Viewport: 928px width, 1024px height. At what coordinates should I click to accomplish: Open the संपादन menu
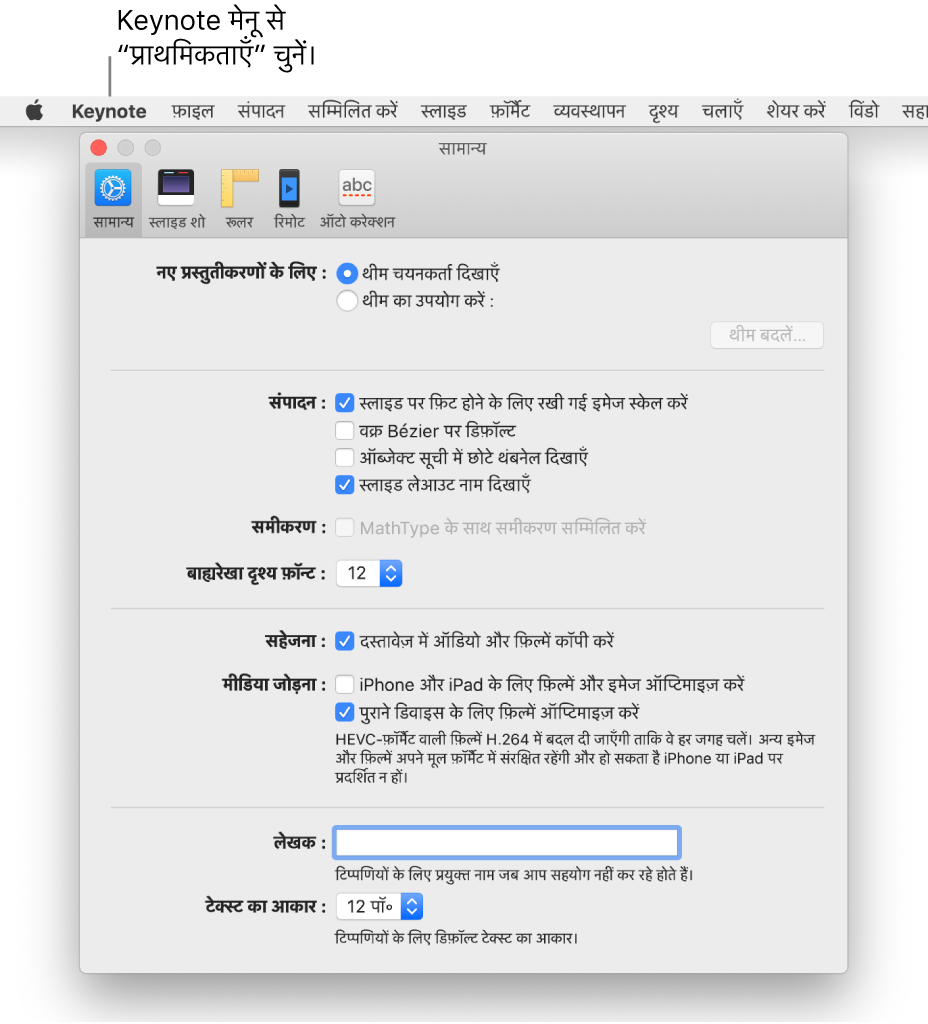click(x=261, y=111)
